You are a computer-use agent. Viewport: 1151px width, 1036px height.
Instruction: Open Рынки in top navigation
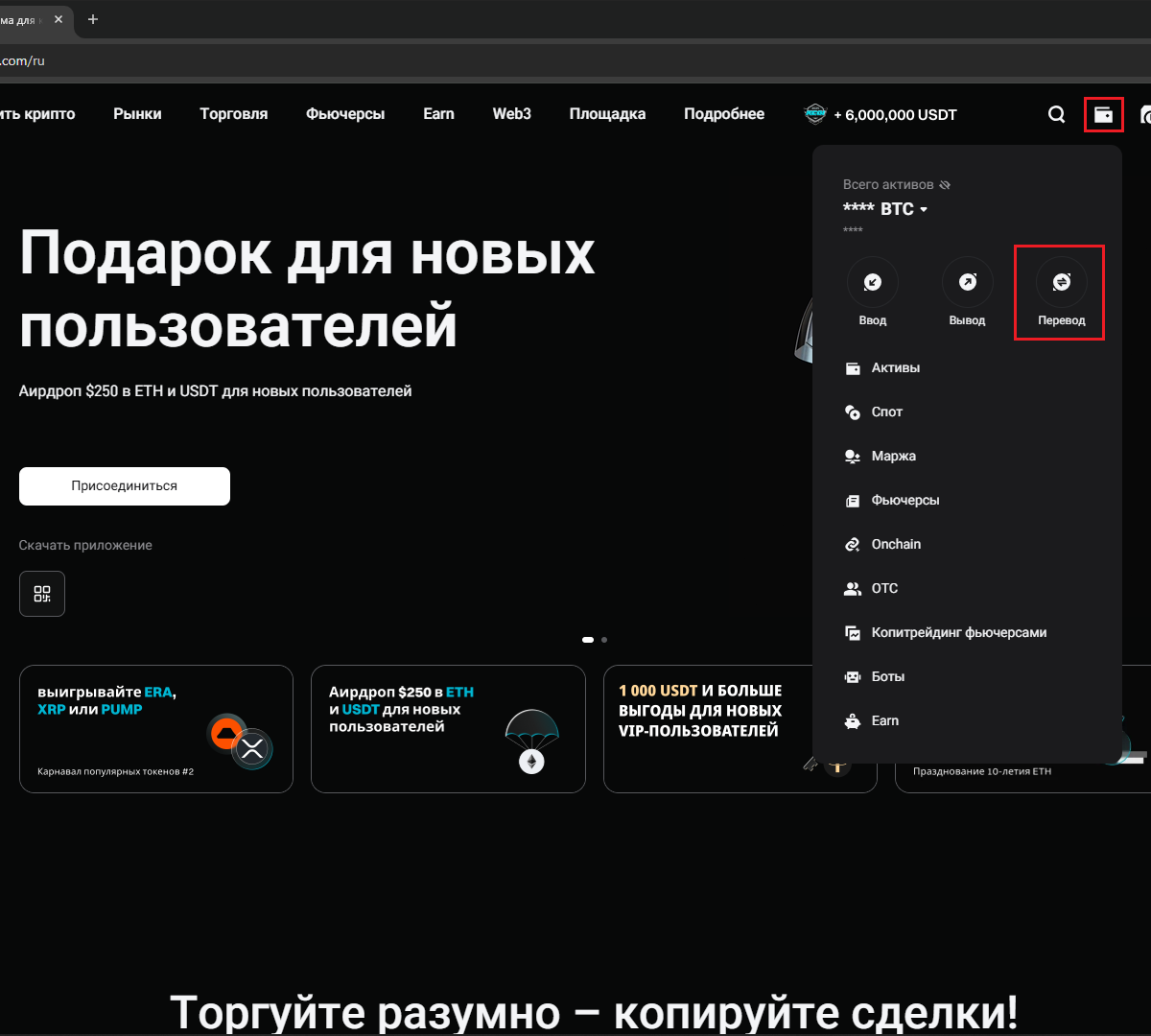(137, 114)
